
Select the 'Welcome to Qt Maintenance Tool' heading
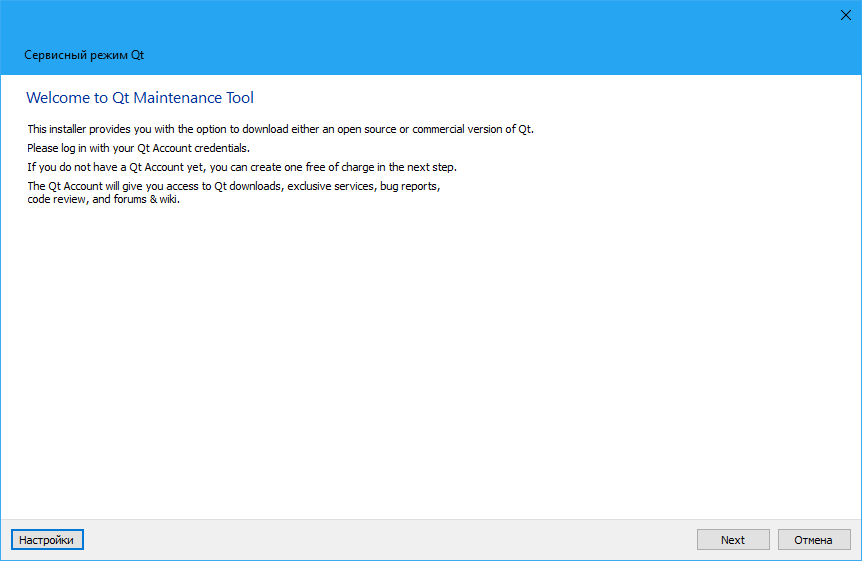[140, 98]
